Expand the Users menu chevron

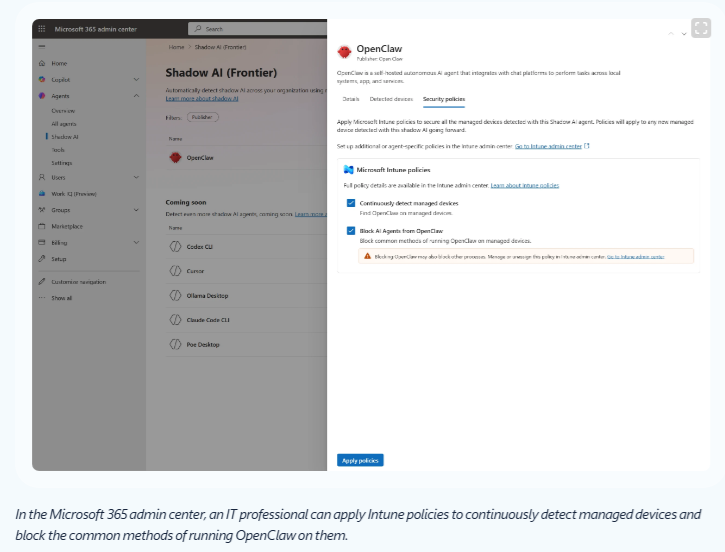tap(136, 177)
